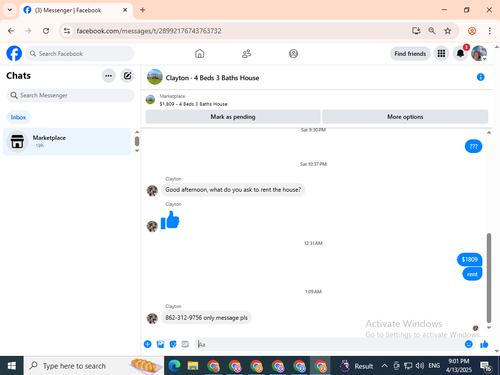The width and height of the screenshot is (500, 375).
Task: Send a thumbs-up like from the composer
Action: [484, 344]
